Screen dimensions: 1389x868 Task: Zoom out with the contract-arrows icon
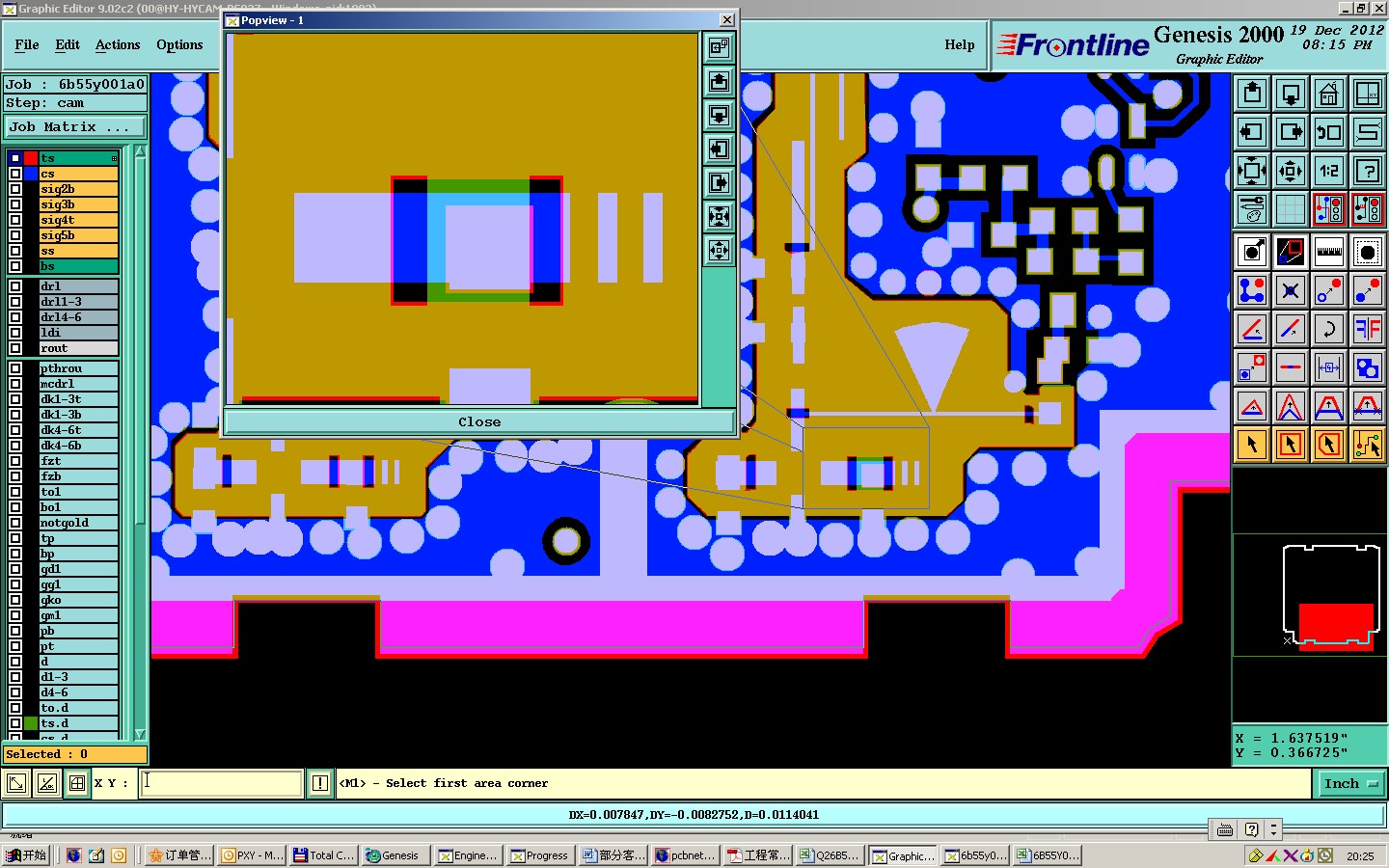[1291, 172]
